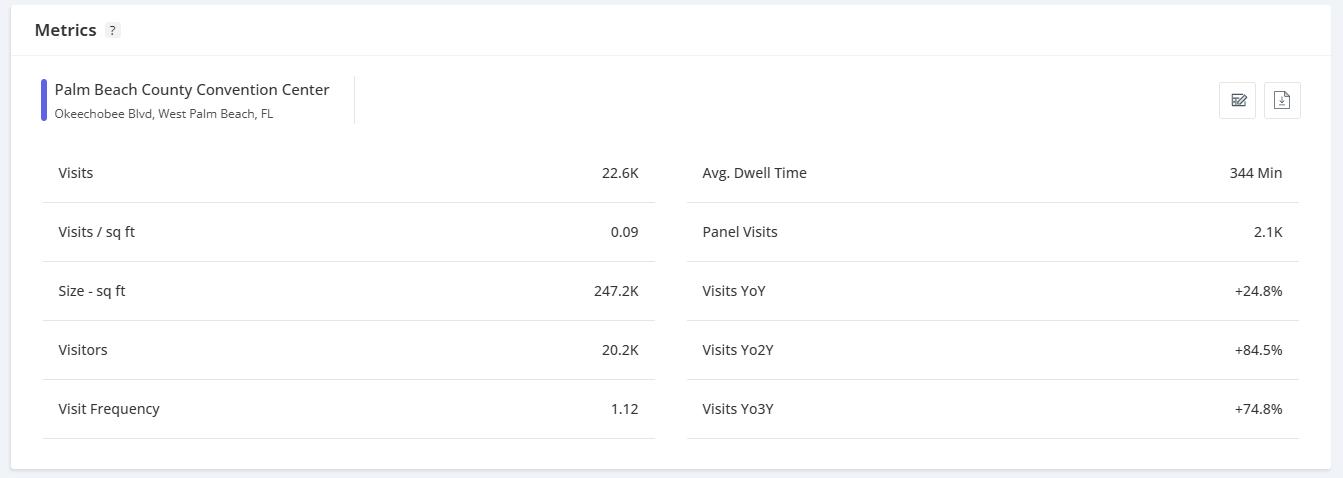This screenshot has width=1343, height=478.
Task: Select the Size - sq ft label
Action: pyautogui.click(x=92, y=291)
